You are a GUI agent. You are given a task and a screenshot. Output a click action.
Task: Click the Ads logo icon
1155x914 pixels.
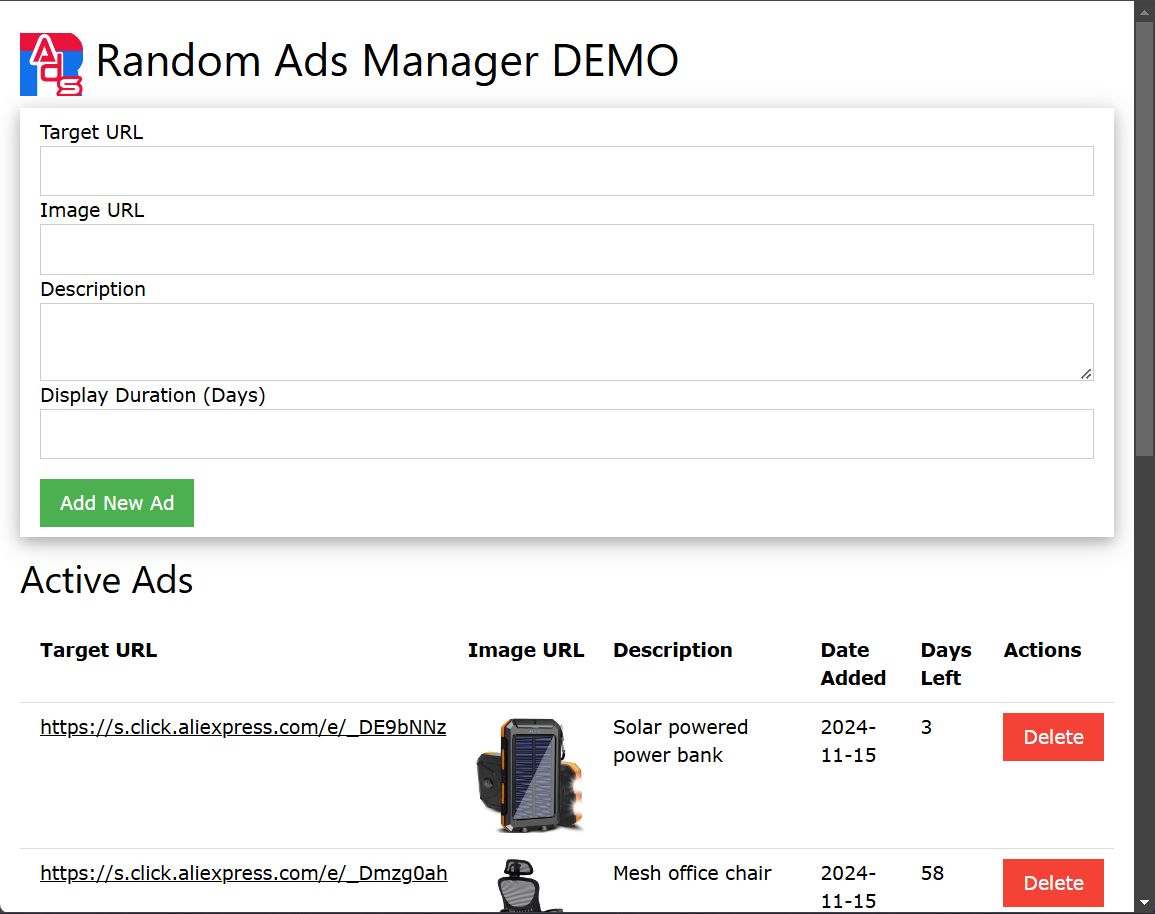click(52, 61)
